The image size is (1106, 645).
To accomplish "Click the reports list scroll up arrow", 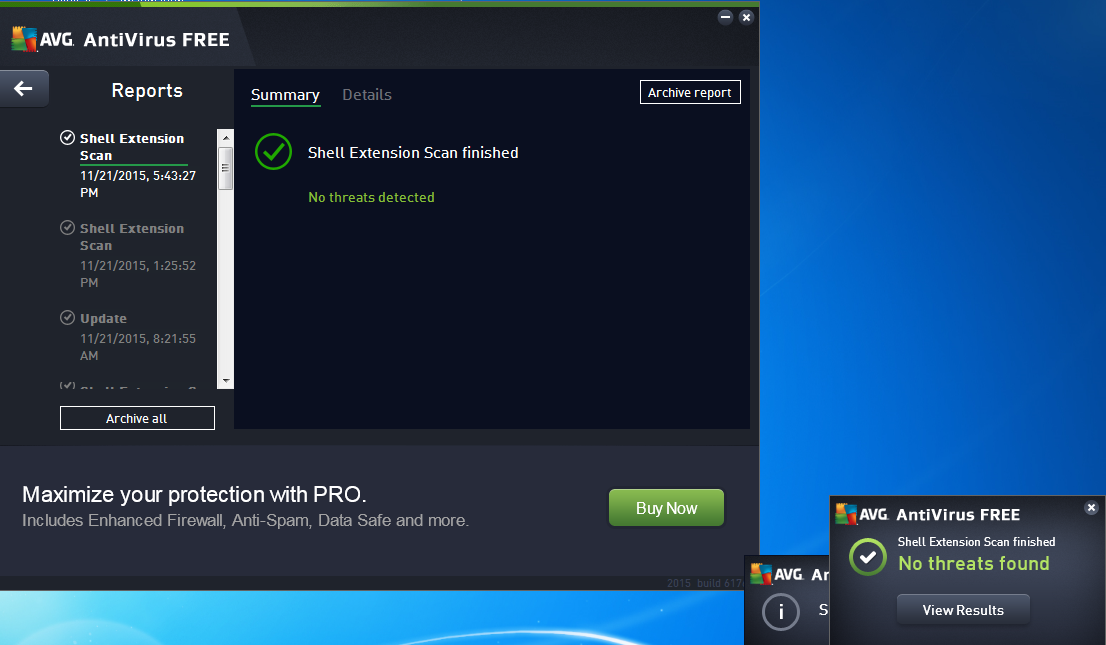I will (226, 138).
